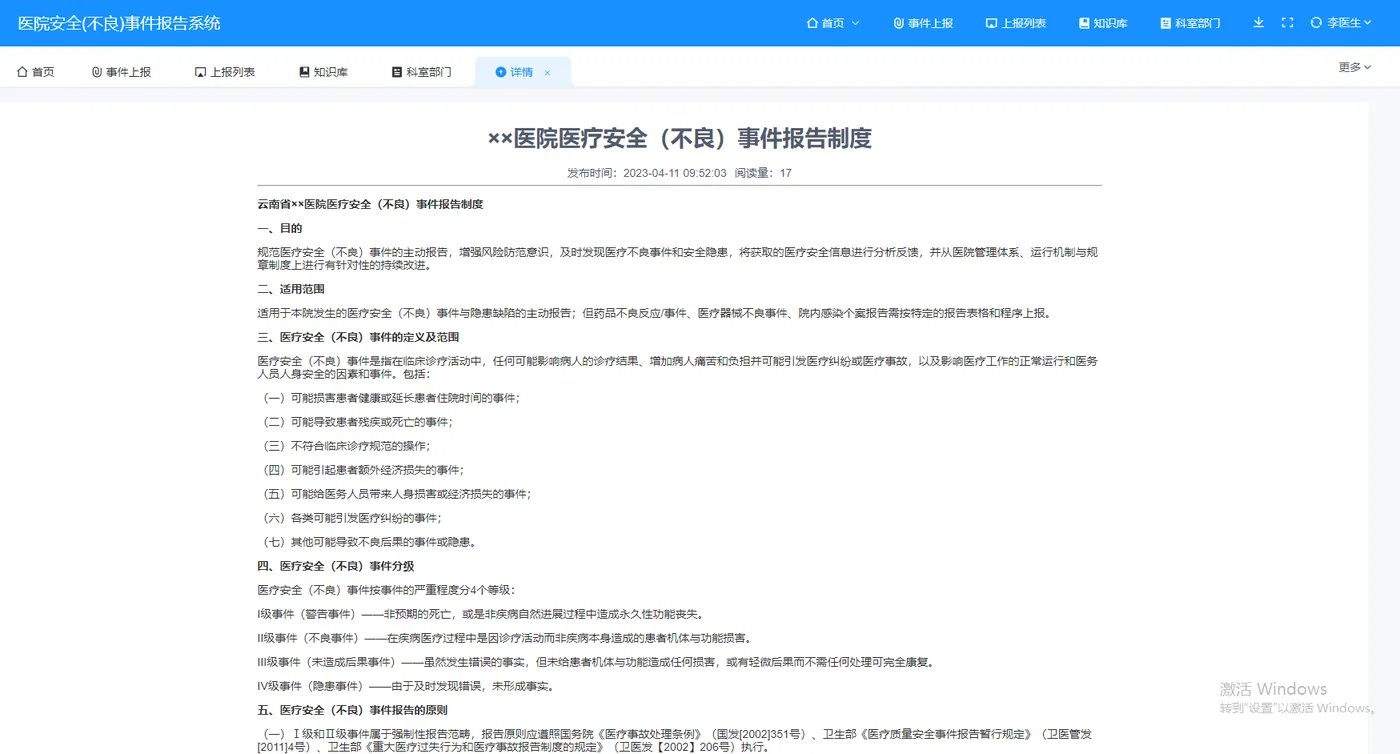Open 上报列表 in the blue header navigation
Image resolution: width=1400 pixels, height=754 pixels.
tap(1016, 23)
